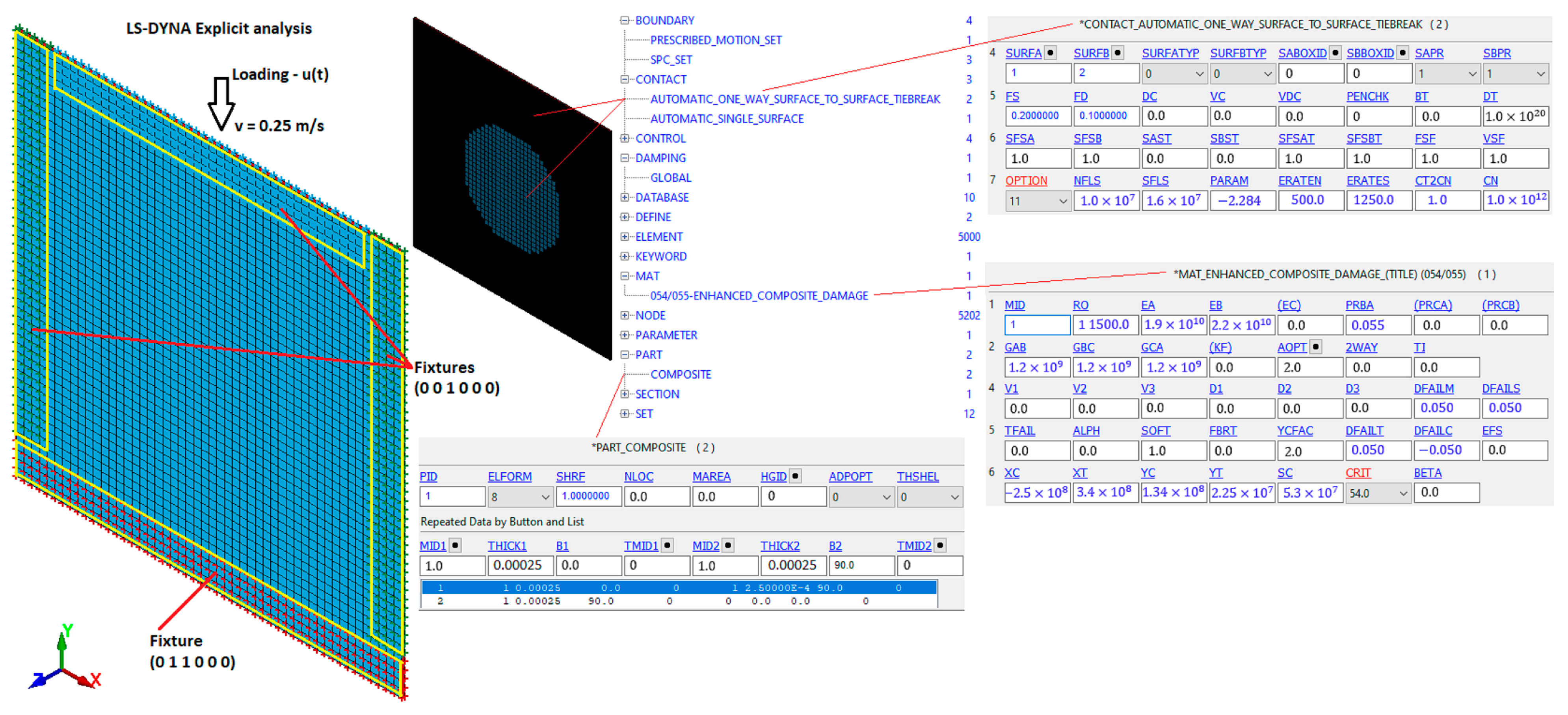The image size is (1568, 715).
Task: Click the FS input field showing 0.2000000
Action: (1038, 115)
